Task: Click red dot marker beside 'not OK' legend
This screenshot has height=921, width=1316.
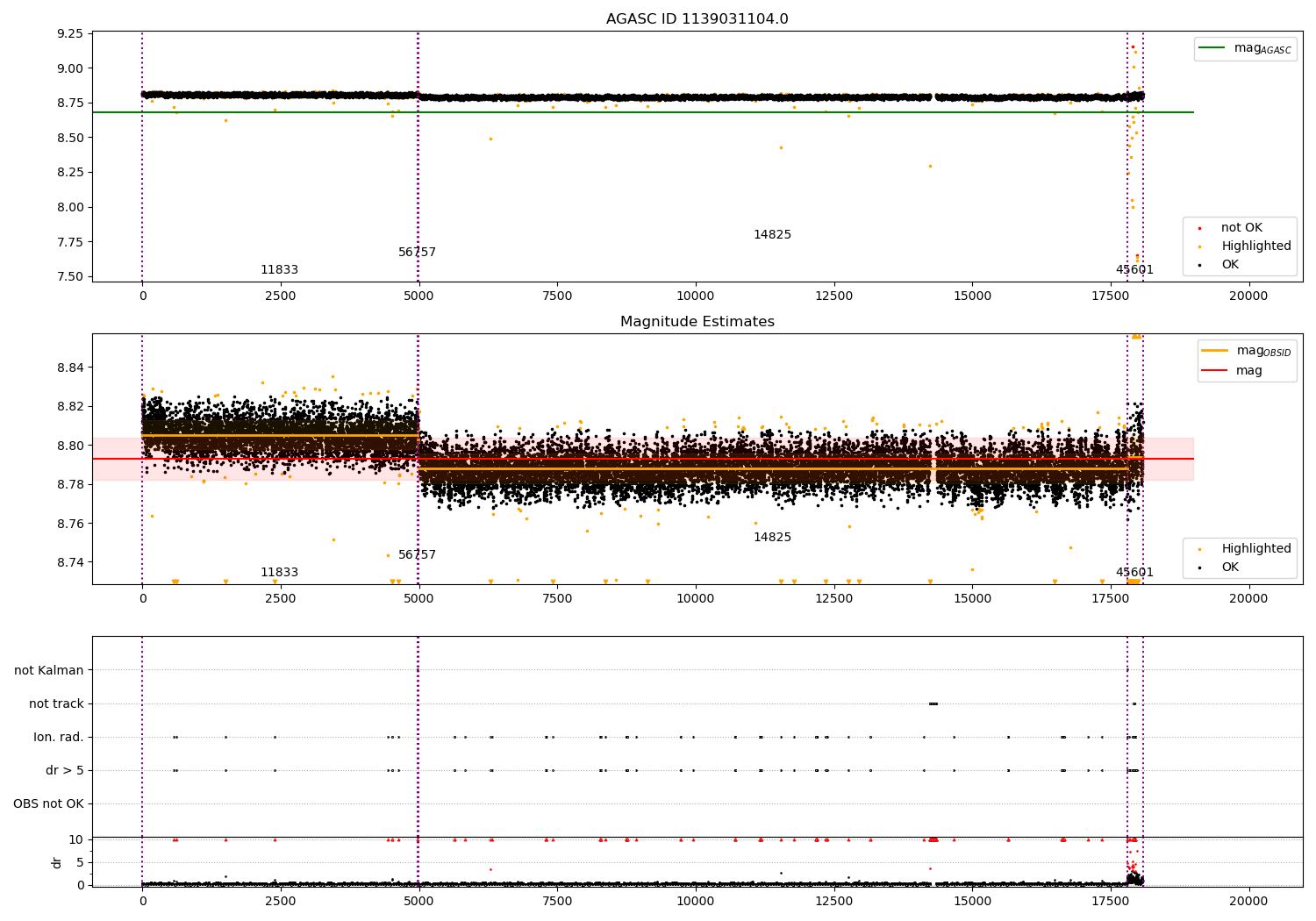Action: (x=1199, y=229)
